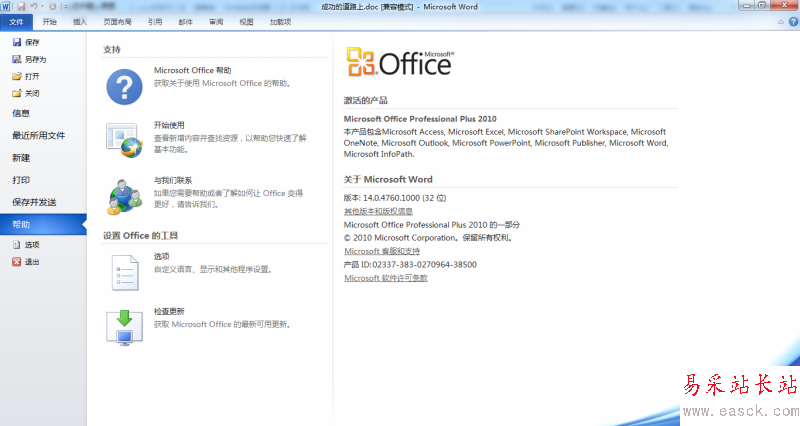Click the Undo icon in quick access toolbar
The height and width of the screenshot is (426, 800).
34,7
